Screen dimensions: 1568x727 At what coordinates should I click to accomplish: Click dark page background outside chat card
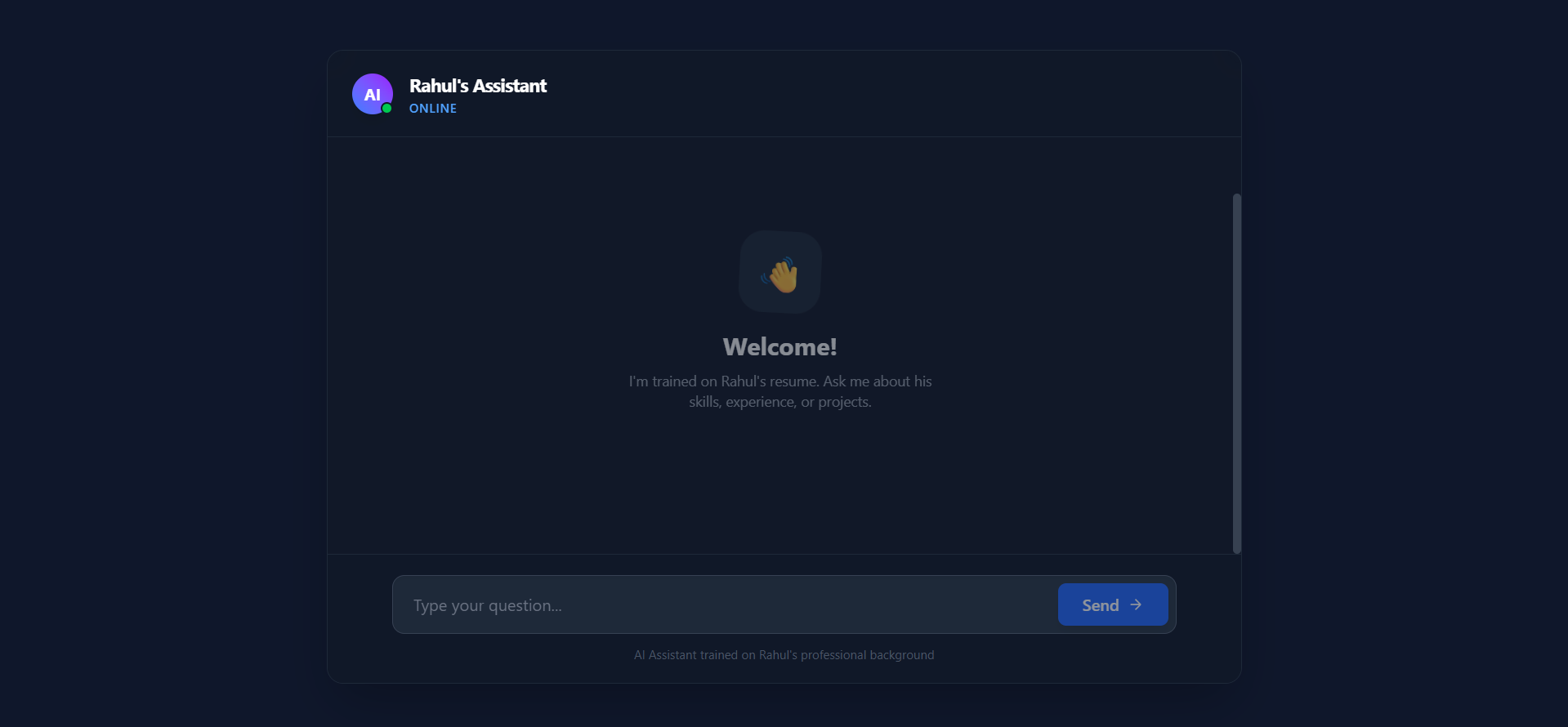(163, 368)
